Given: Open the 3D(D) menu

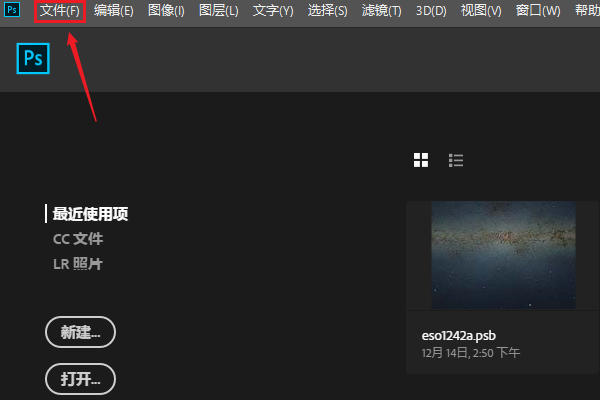Looking at the screenshot, I should (431, 11).
